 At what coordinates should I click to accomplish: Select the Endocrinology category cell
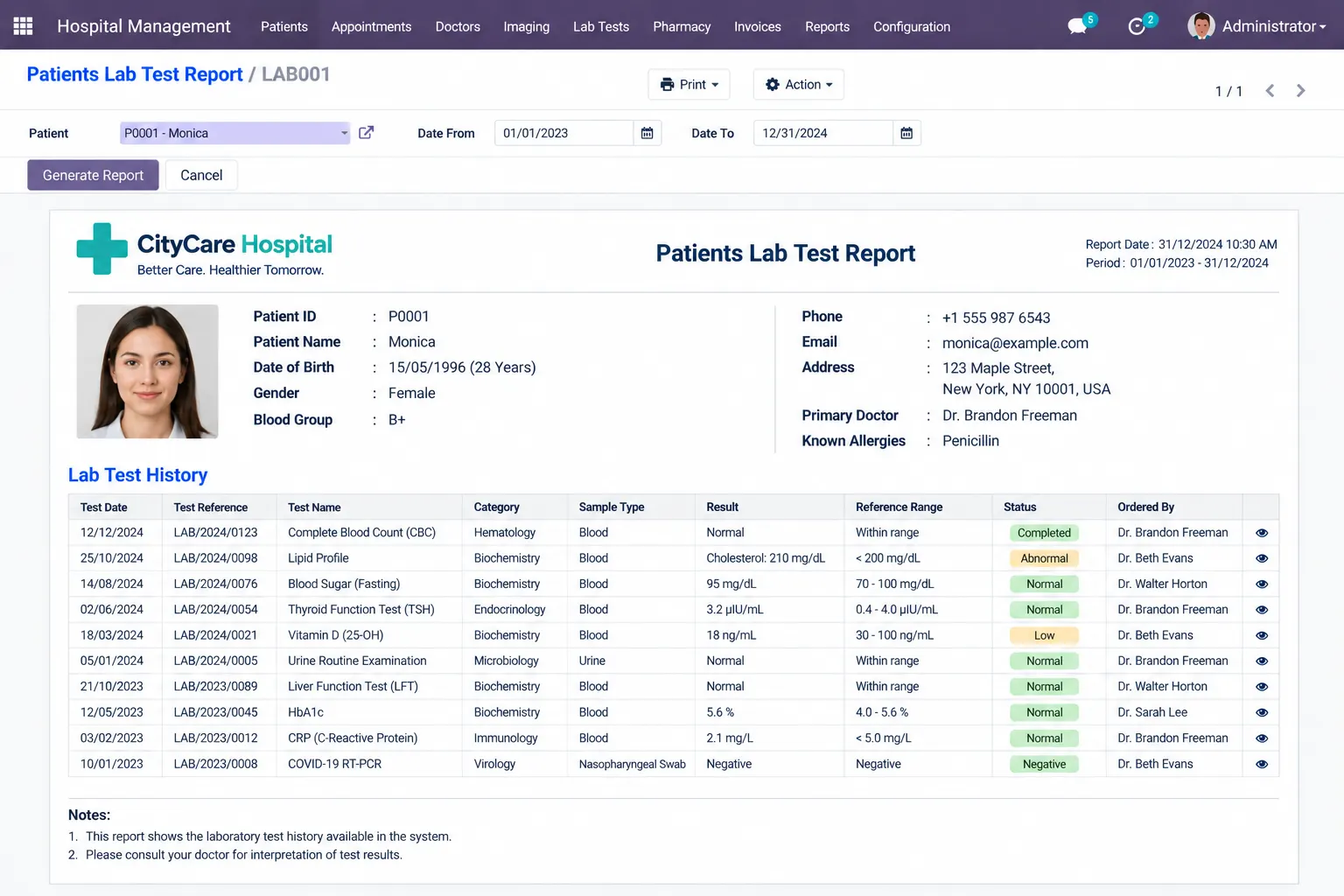click(509, 610)
